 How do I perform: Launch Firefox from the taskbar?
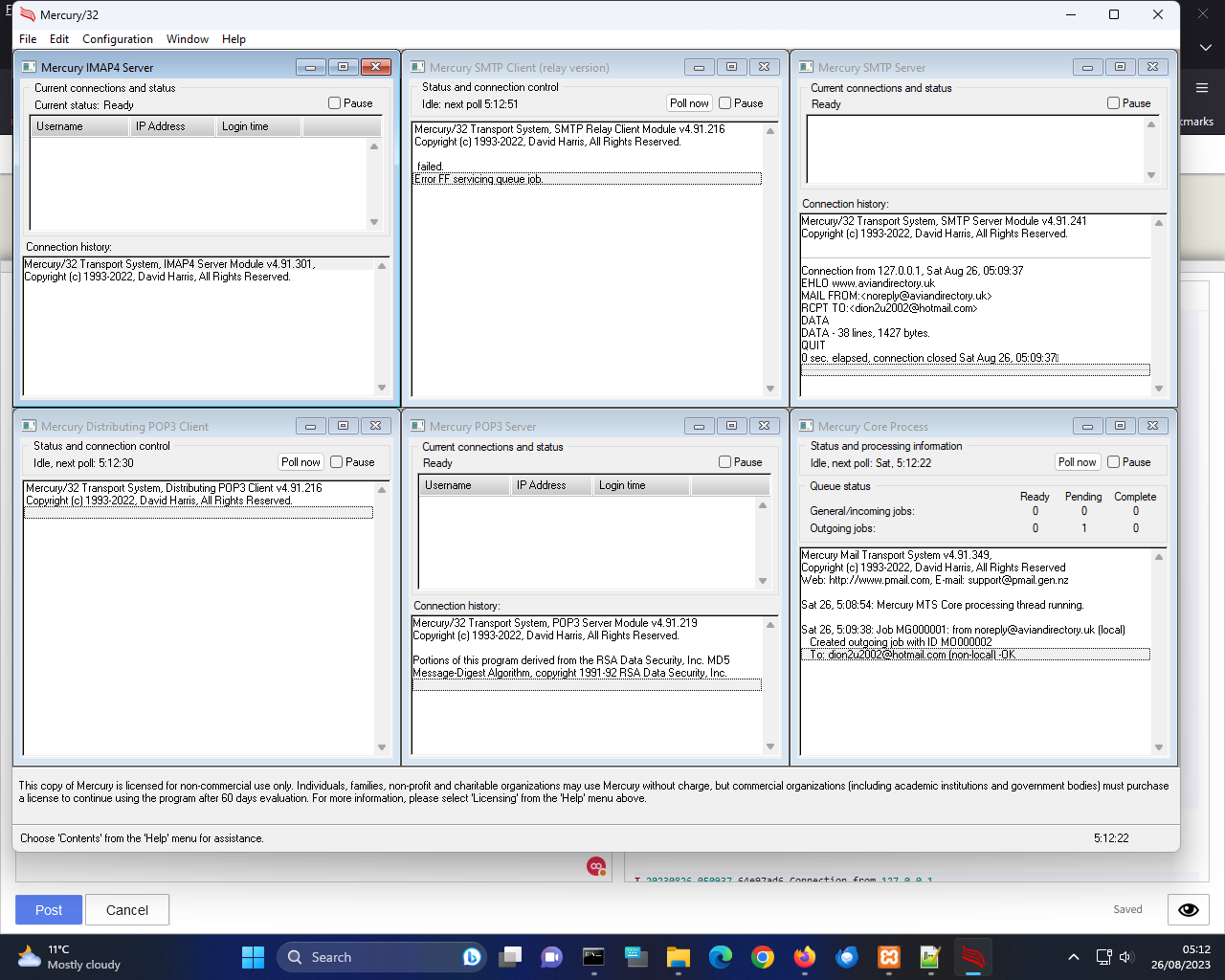tap(805, 957)
